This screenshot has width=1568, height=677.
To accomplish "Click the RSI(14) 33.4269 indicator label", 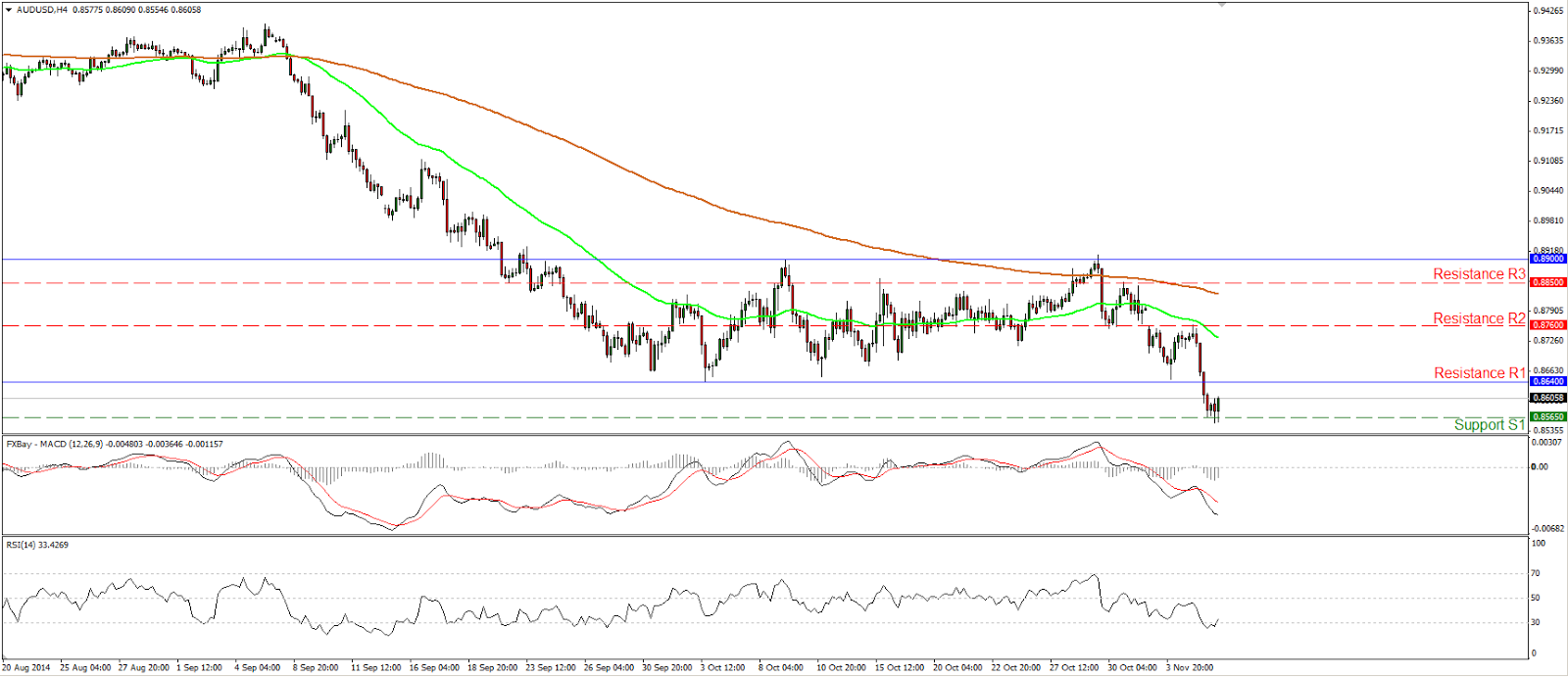I will [x=37, y=545].
